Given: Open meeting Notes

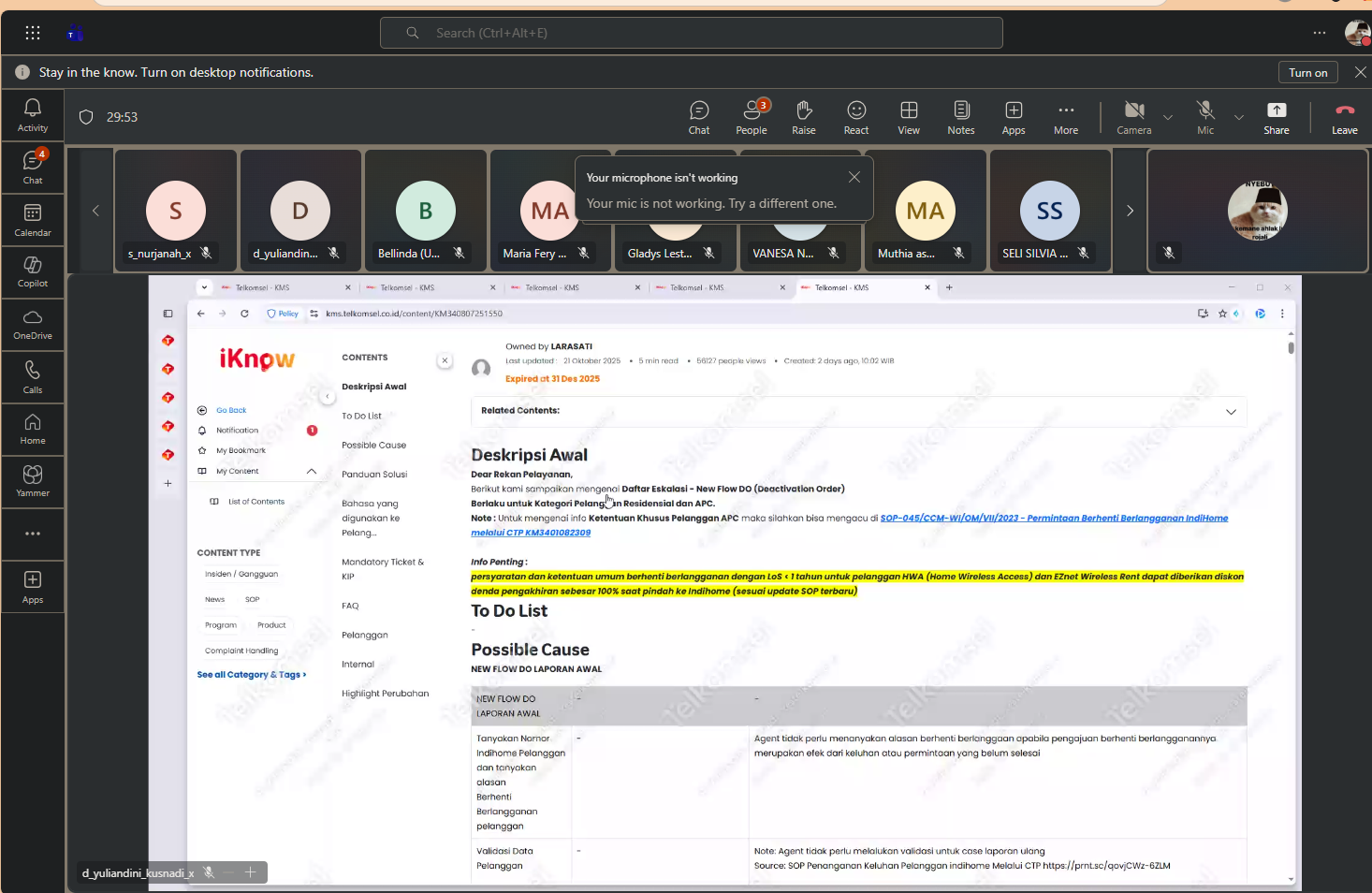Looking at the screenshot, I should tap(961, 118).
